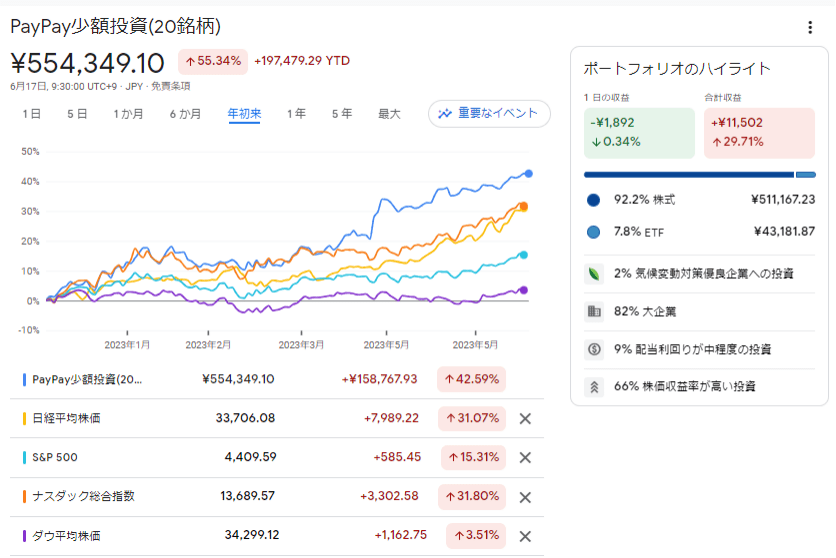This screenshot has height=558, width=836.
Task: Click the building icon beside 大企業
Action: click(x=595, y=311)
